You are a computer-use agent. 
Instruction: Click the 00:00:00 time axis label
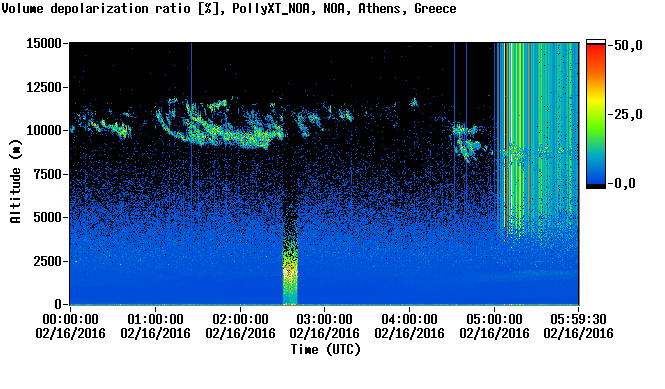coord(70,319)
